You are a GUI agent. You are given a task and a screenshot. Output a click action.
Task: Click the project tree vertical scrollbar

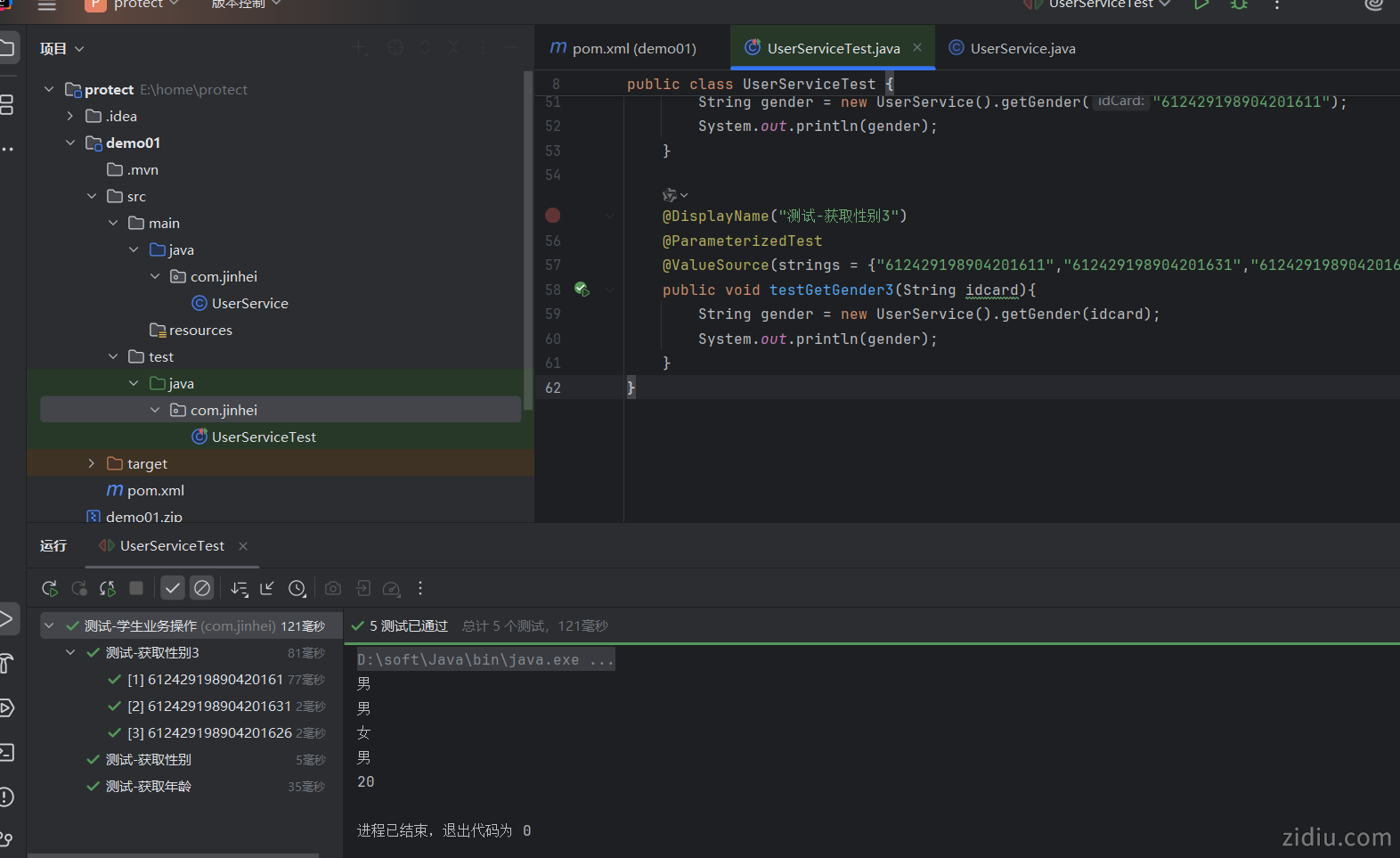528,241
